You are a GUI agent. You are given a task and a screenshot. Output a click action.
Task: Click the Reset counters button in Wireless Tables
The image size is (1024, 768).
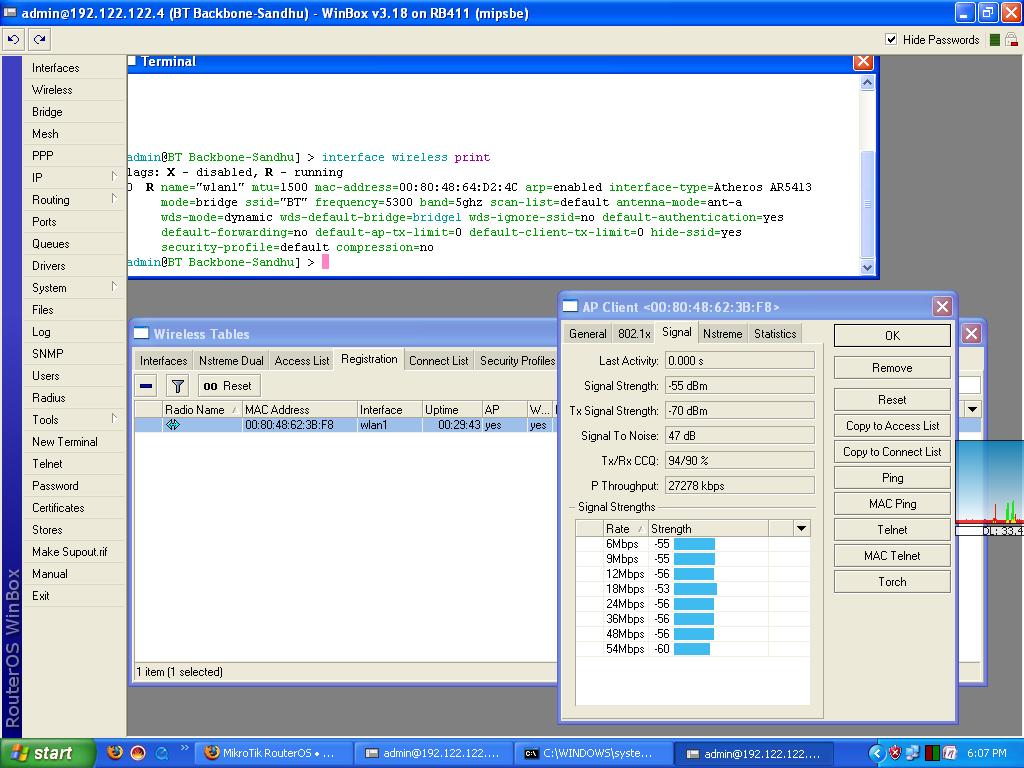pos(228,386)
